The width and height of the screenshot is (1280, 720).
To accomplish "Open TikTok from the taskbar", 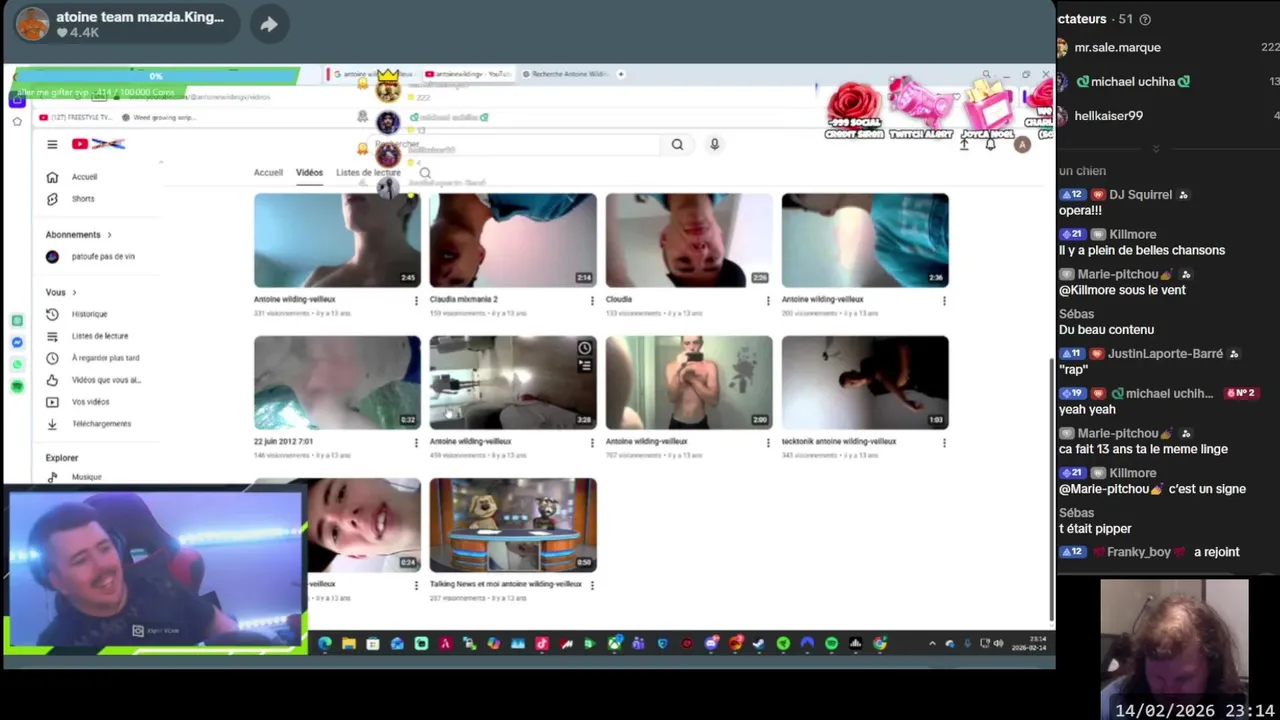I will point(541,643).
